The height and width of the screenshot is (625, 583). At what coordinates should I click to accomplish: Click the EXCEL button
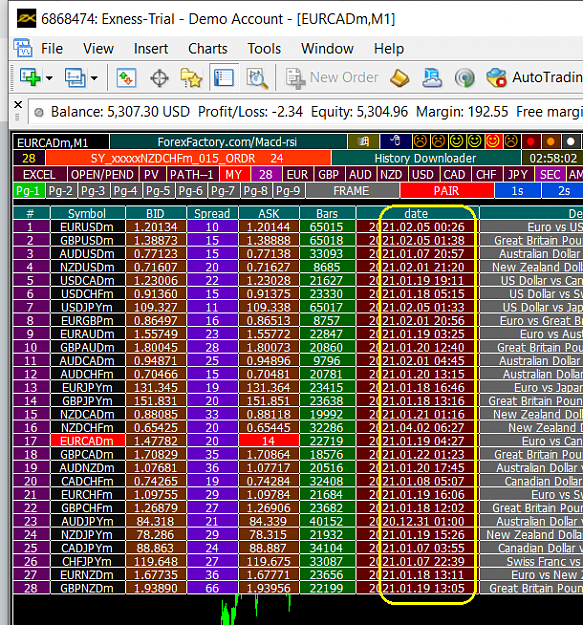click(x=39, y=175)
